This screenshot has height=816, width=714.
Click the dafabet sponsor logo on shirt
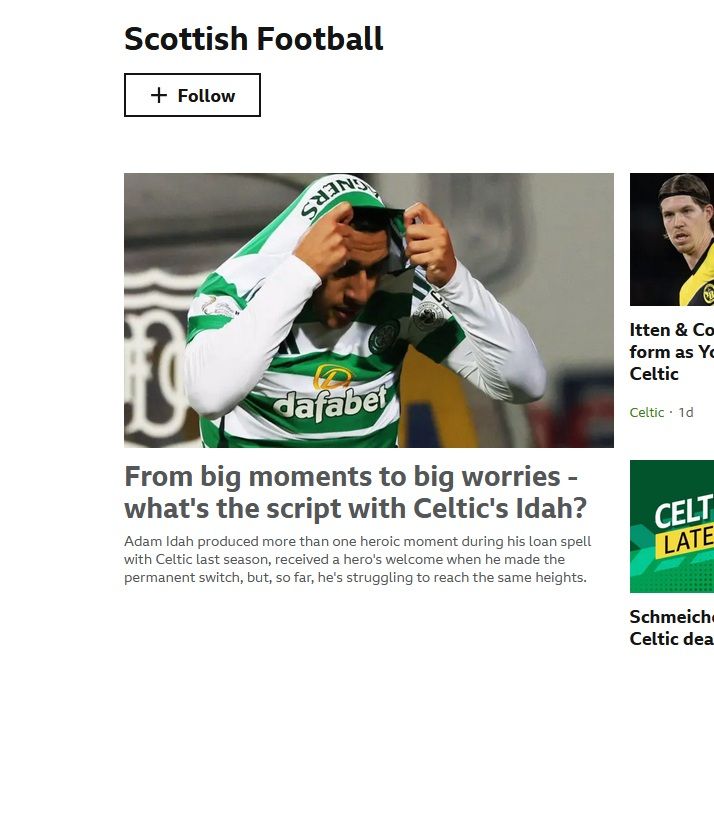coord(330,395)
